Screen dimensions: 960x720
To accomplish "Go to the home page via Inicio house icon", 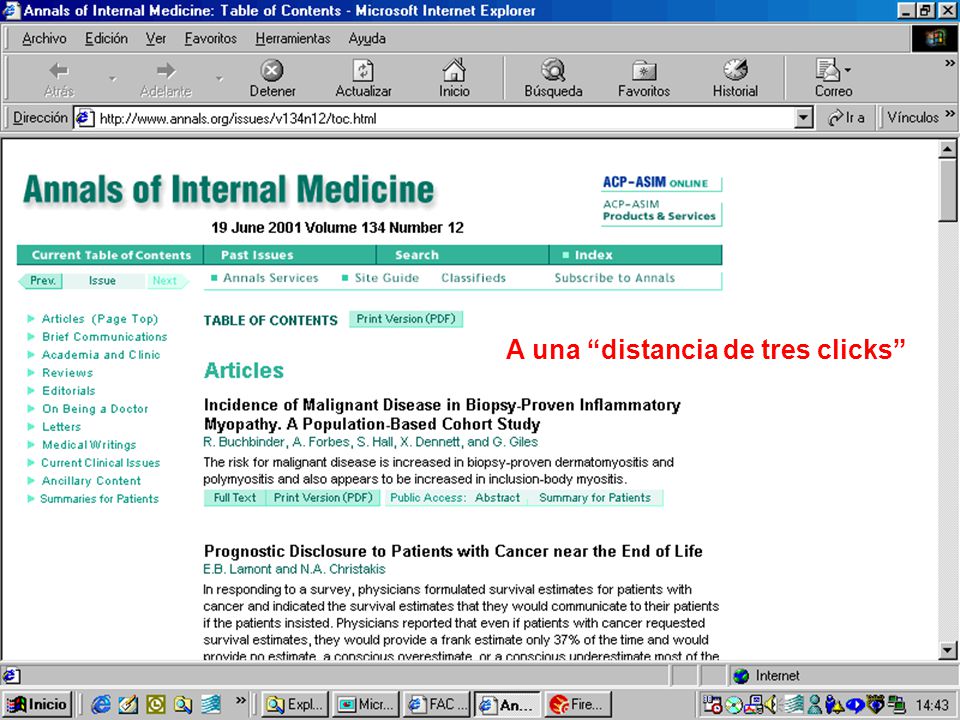I will 454,71.
